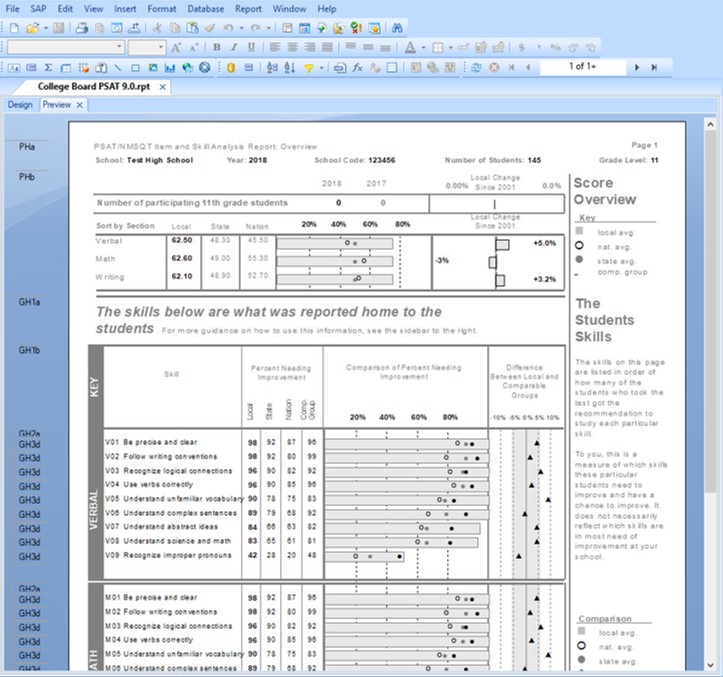Expand Redo history dropdown arrow

click(x=268, y=28)
